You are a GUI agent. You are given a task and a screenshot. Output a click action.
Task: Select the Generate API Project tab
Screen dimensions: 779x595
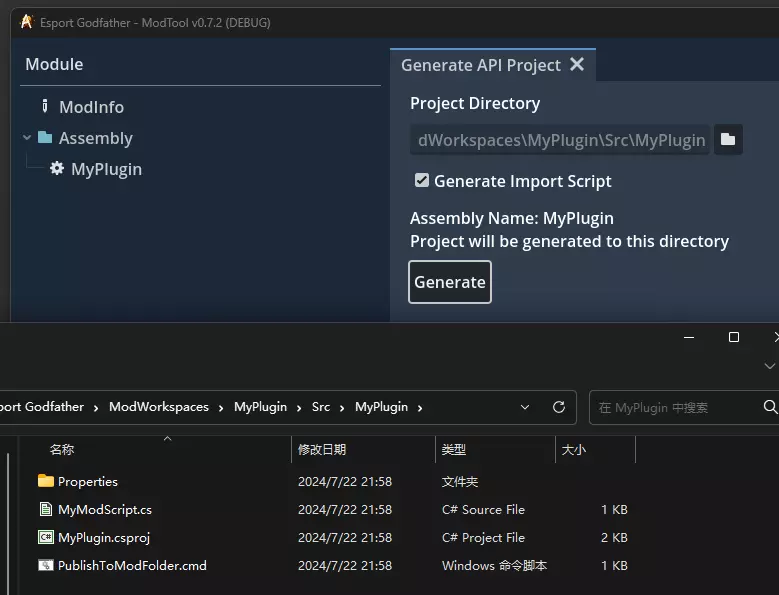click(x=480, y=65)
